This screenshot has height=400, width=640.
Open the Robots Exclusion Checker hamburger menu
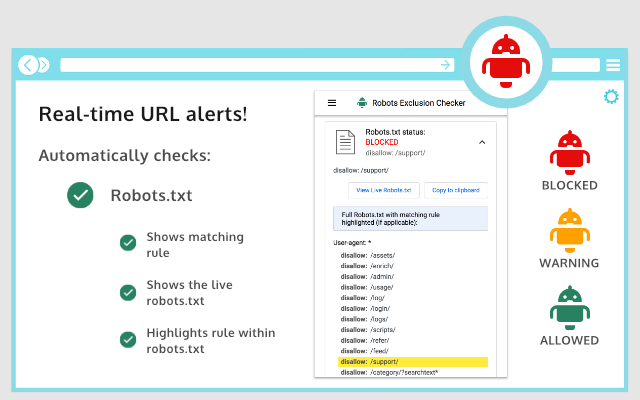pos(332,102)
